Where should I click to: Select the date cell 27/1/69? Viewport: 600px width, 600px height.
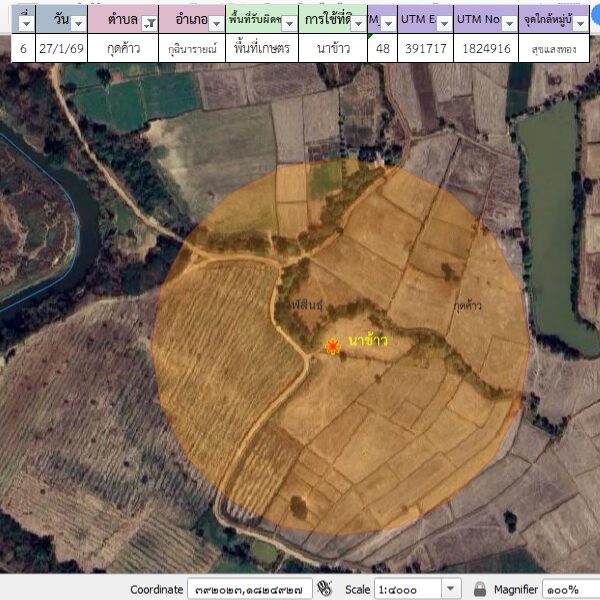62,48
